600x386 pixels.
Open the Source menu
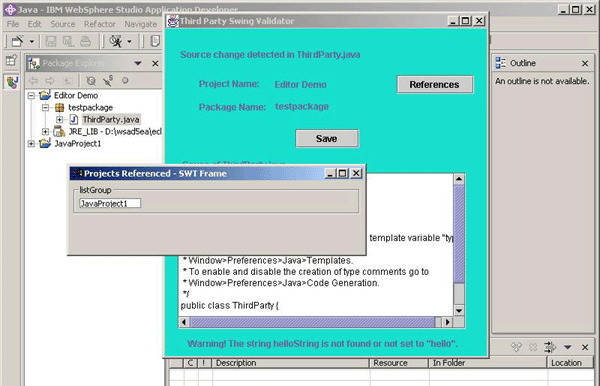[63, 24]
